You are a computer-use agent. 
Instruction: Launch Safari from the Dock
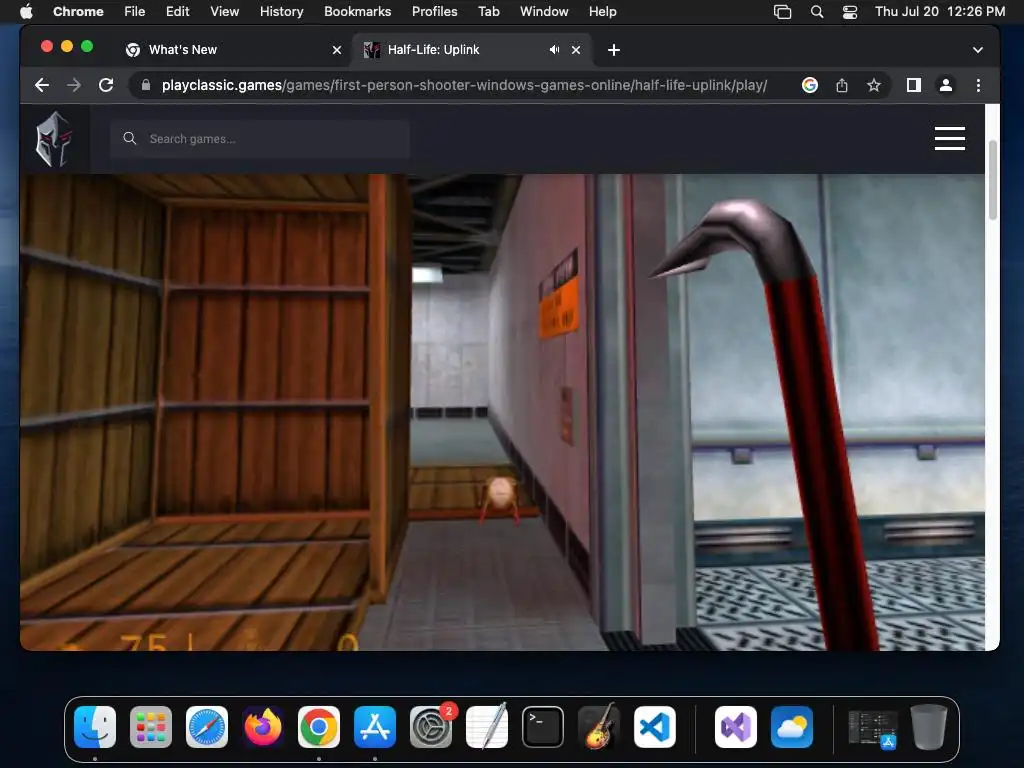coord(207,727)
